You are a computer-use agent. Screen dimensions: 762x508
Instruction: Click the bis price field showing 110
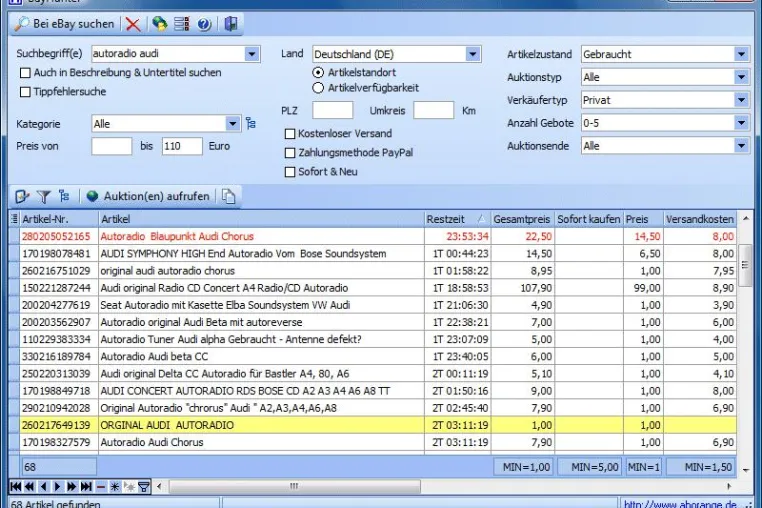[182, 146]
